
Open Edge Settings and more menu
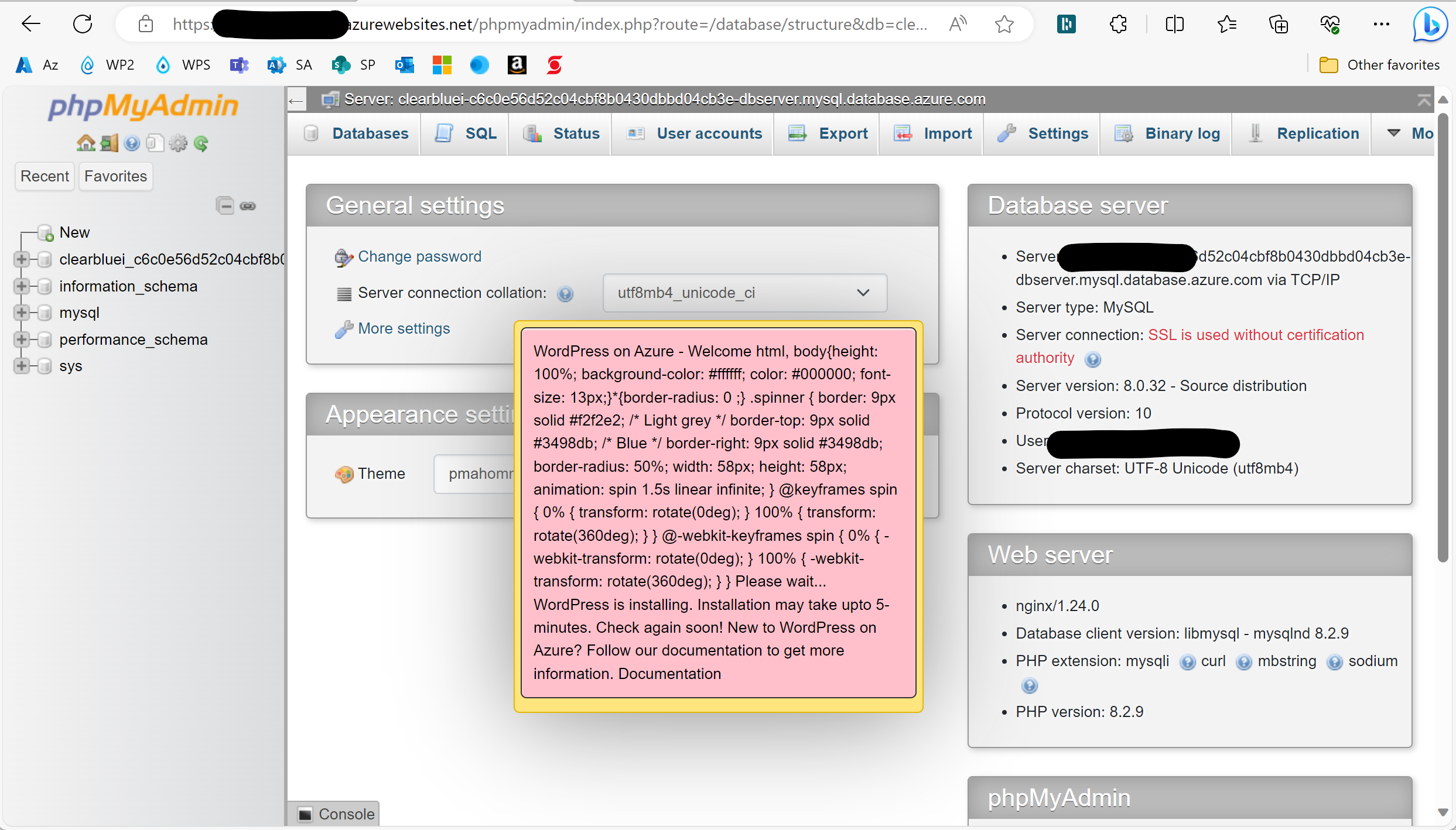pos(1381,24)
